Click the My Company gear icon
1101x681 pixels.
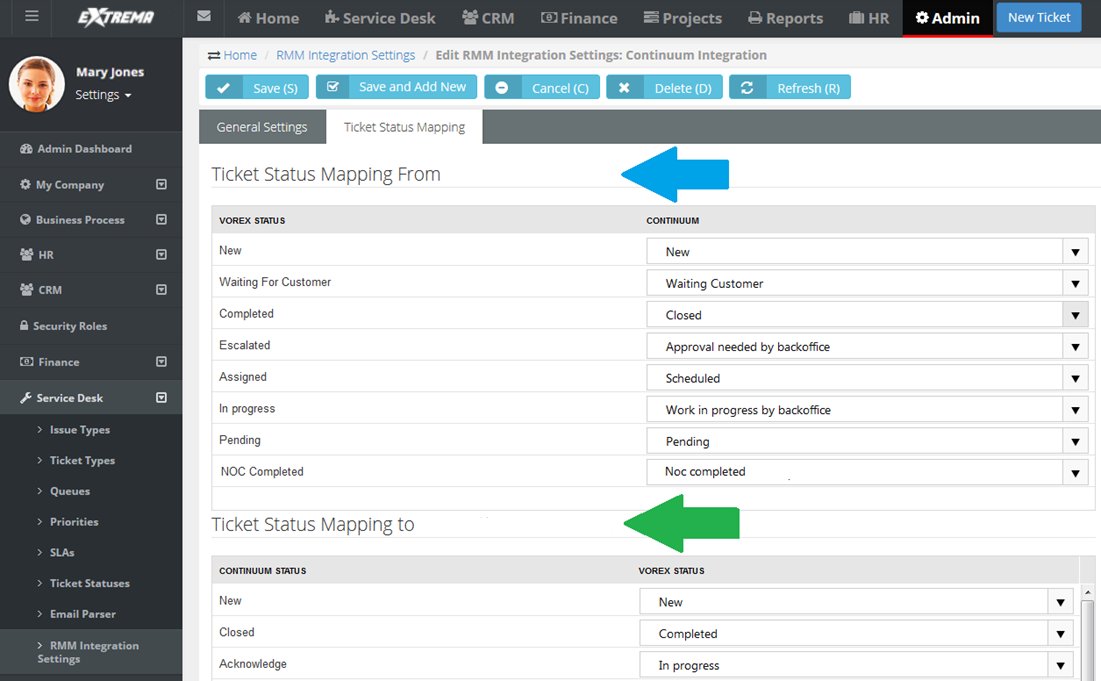25,185
